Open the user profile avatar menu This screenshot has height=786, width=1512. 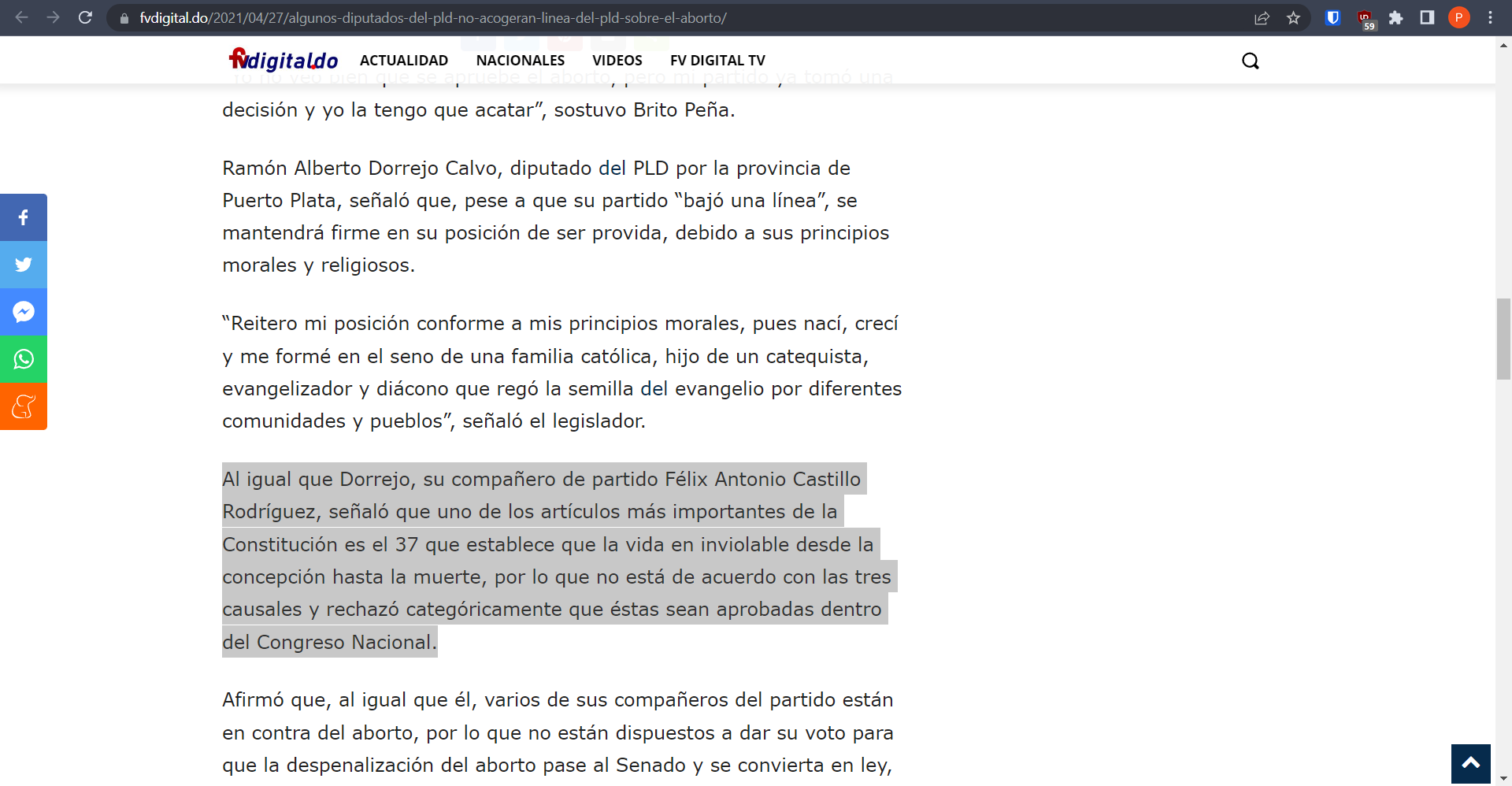[x=1458, y=17]
